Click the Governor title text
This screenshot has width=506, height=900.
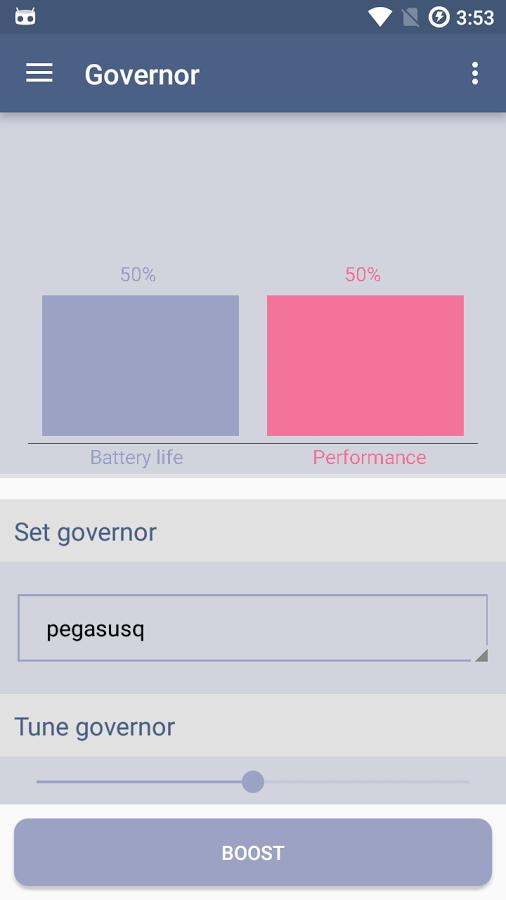[142, 75]
